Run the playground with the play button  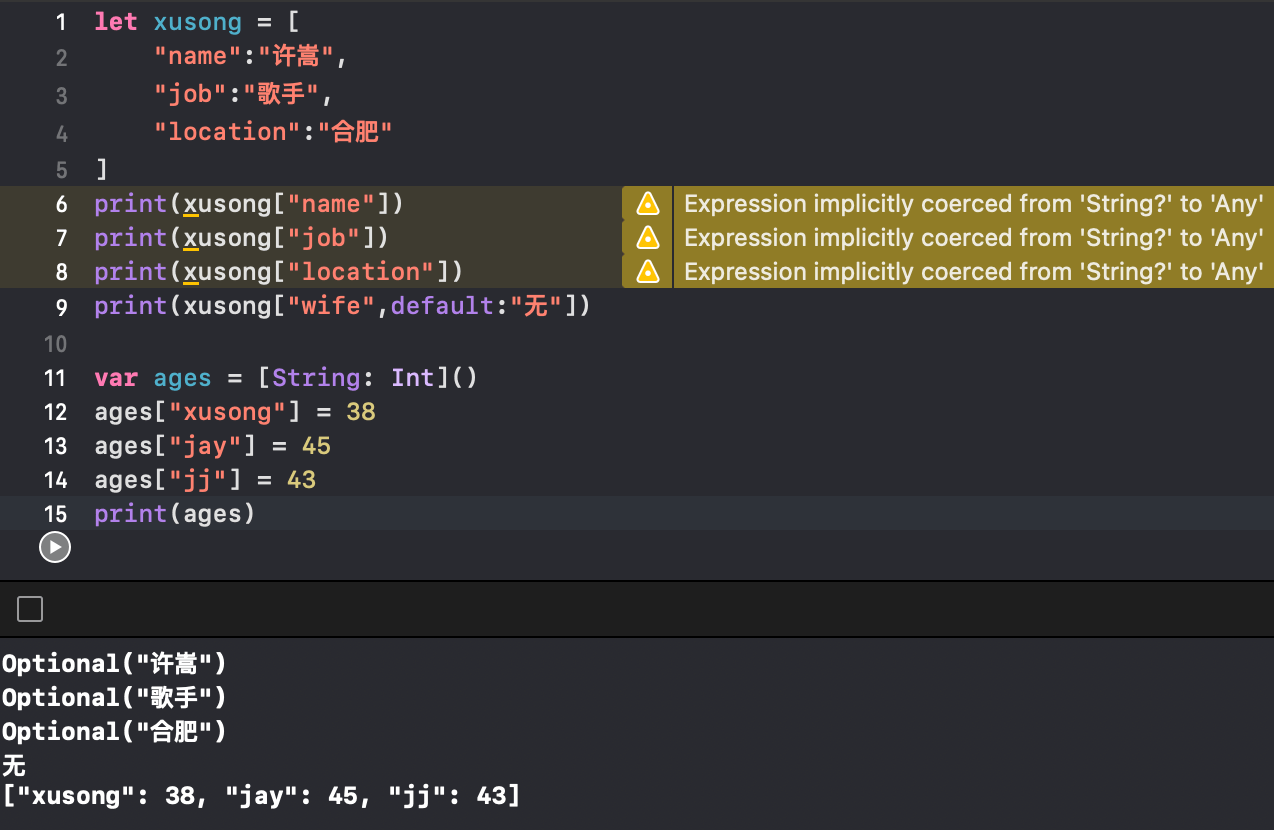[x=54, y=547]
